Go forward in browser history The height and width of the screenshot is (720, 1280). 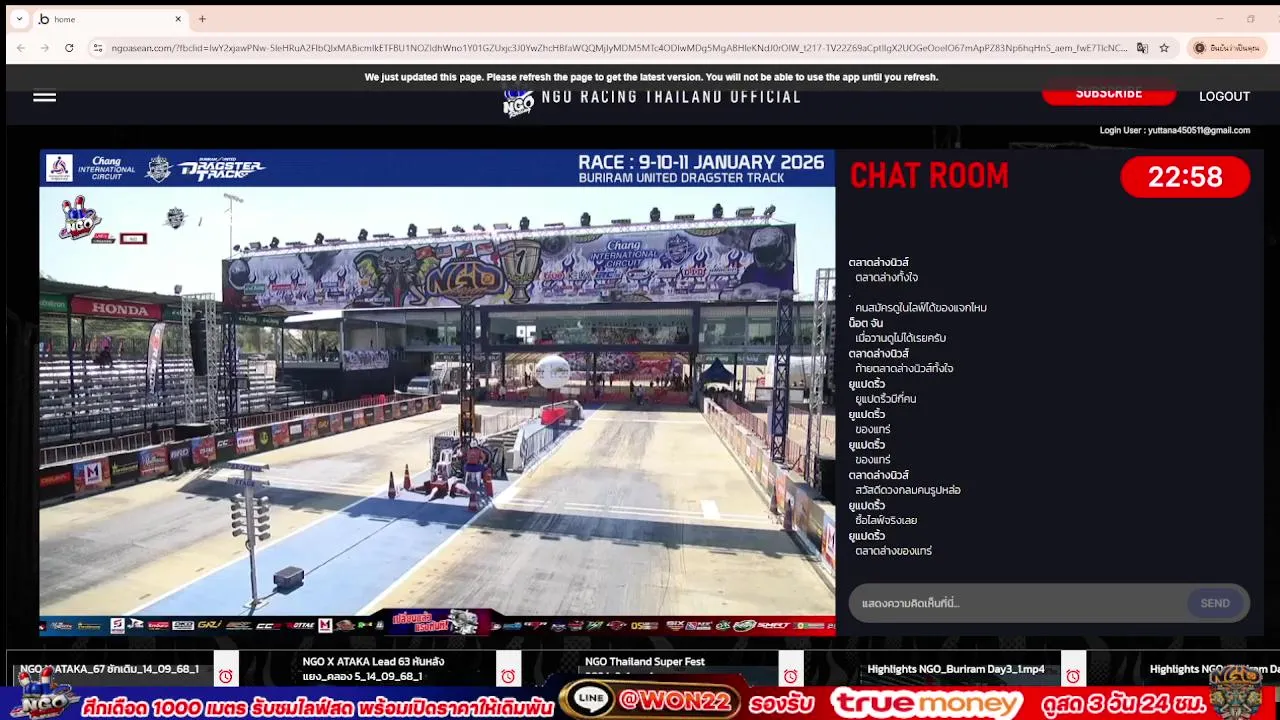coord(45,48)
